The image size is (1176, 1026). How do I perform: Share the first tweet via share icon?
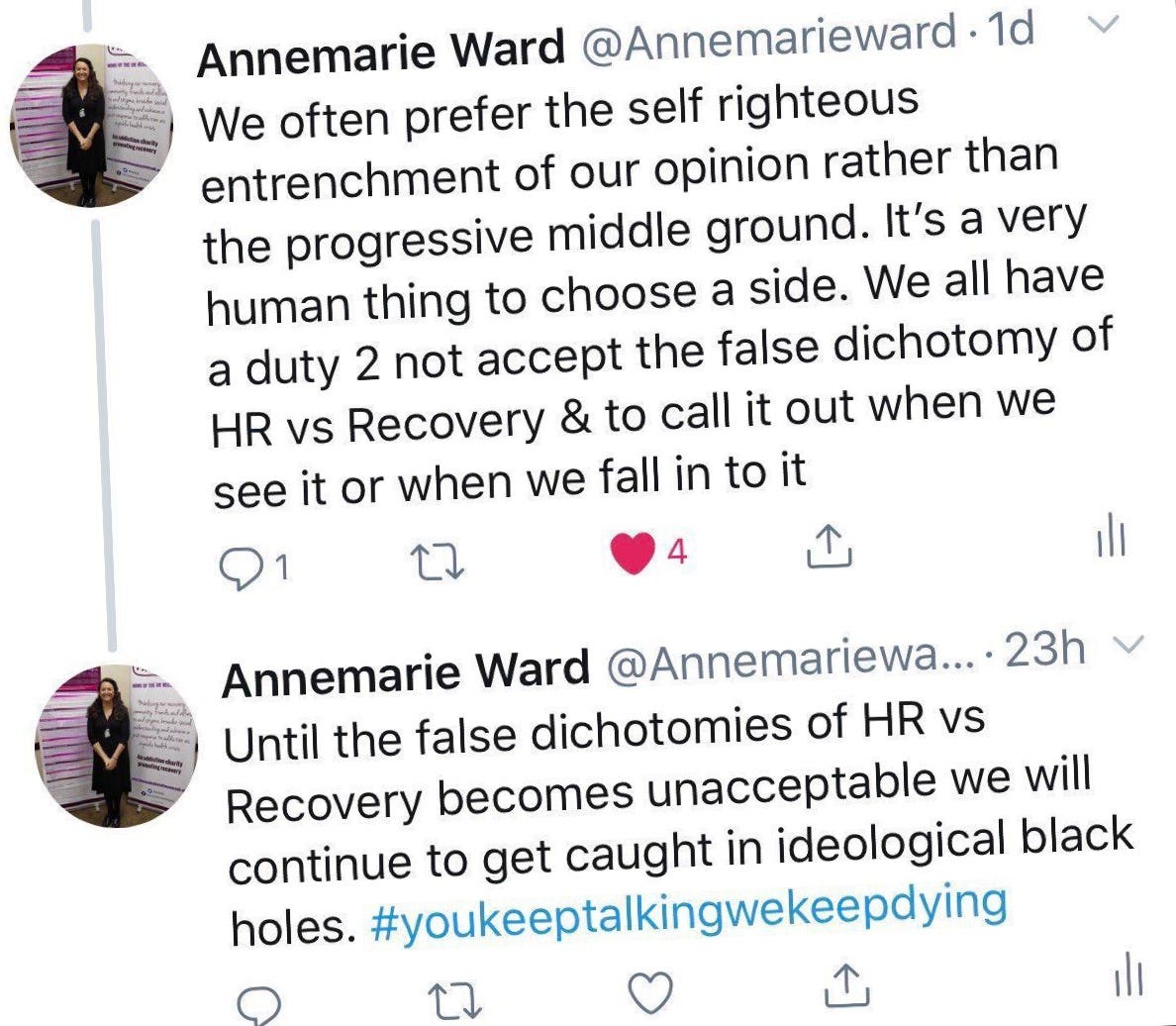829,546
